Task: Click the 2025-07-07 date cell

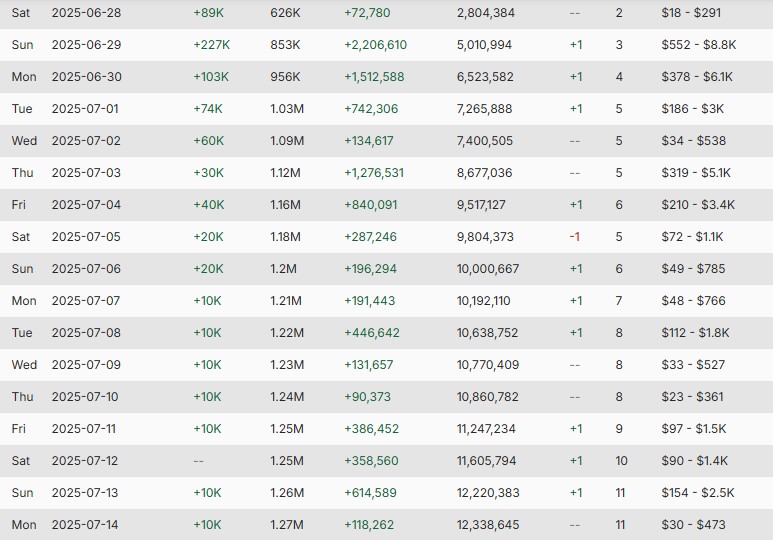Action: (x=86, y=301)
